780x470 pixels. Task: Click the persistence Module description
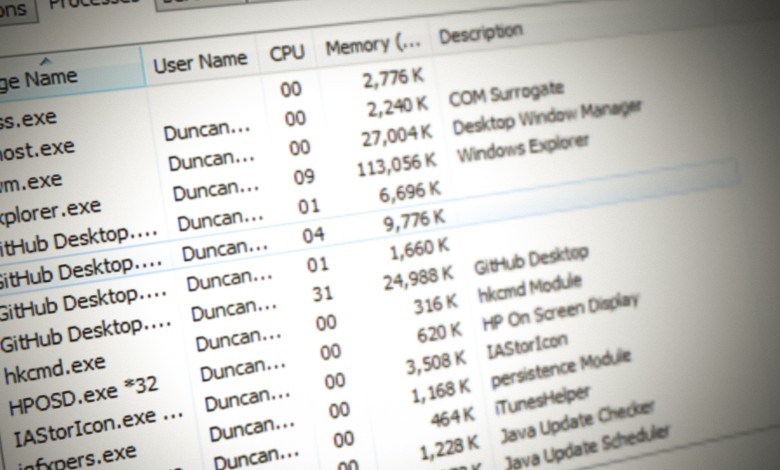(x=561, y=369)
